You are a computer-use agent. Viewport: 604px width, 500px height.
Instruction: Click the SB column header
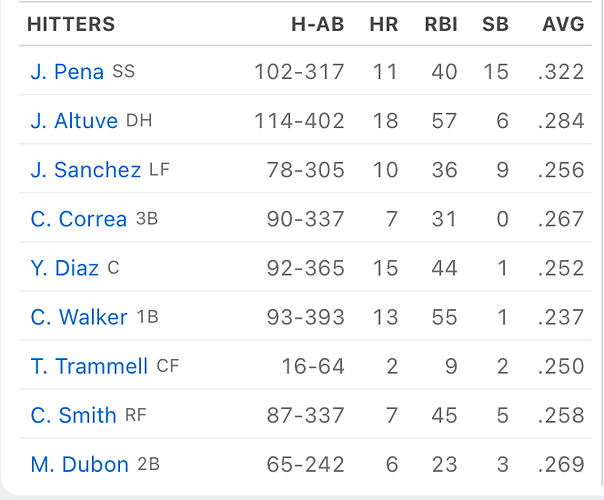click(496, 24)
